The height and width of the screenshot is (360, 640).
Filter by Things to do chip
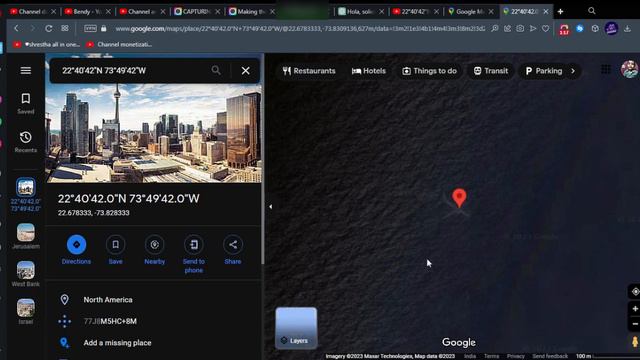coord(429,71)
